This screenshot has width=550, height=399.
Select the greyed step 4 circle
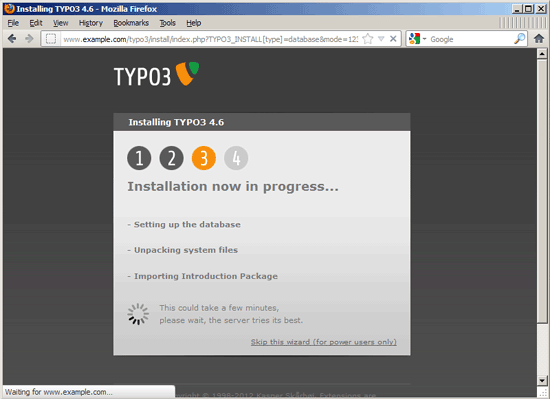click(x=236, y=158)
